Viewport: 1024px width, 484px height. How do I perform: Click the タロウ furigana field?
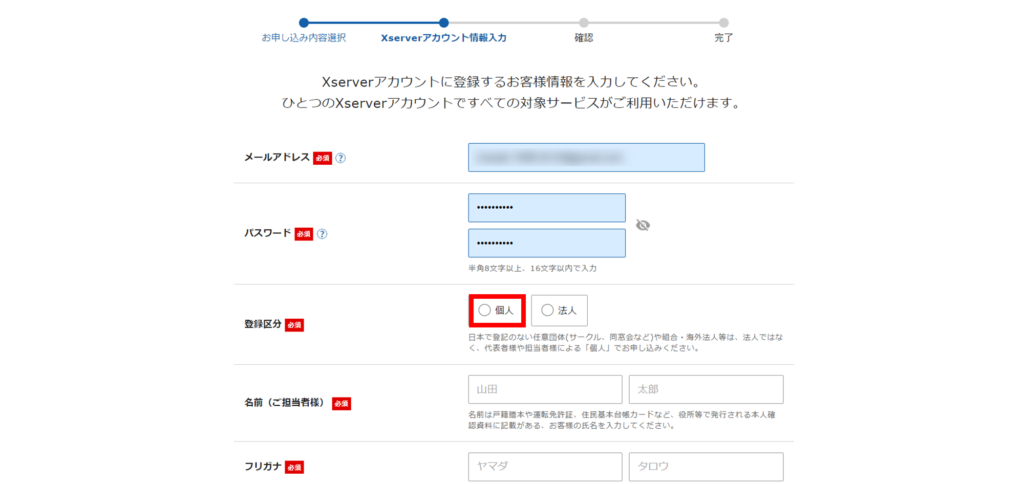[706, 466]
